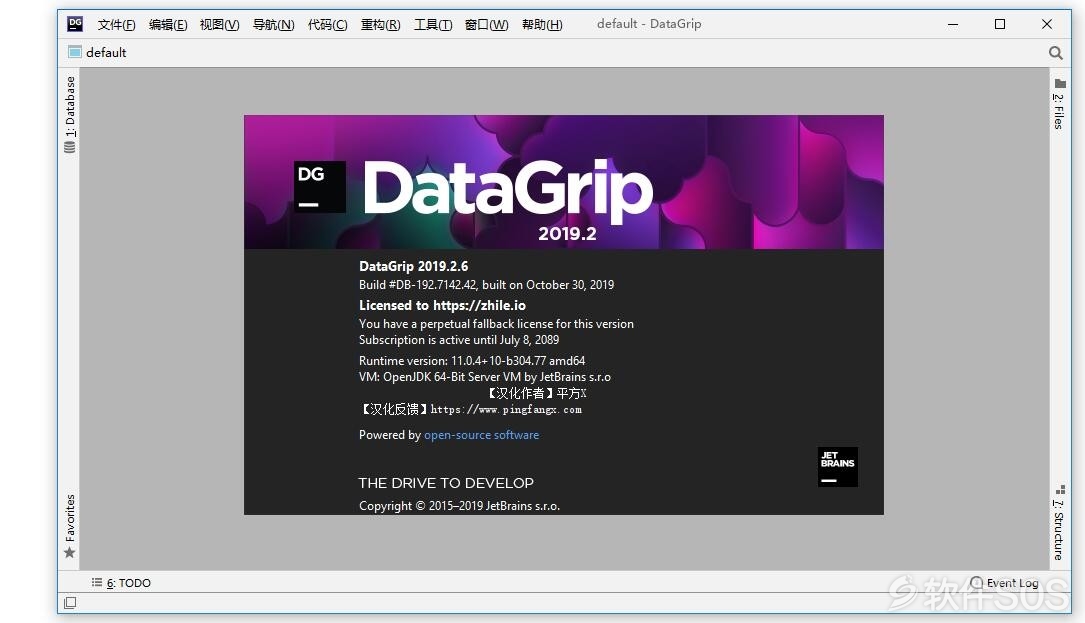Viewport: 1085px width, 623px height.
Task: Click the JetBrains logo in about dialog
Action: pos(837,467)
